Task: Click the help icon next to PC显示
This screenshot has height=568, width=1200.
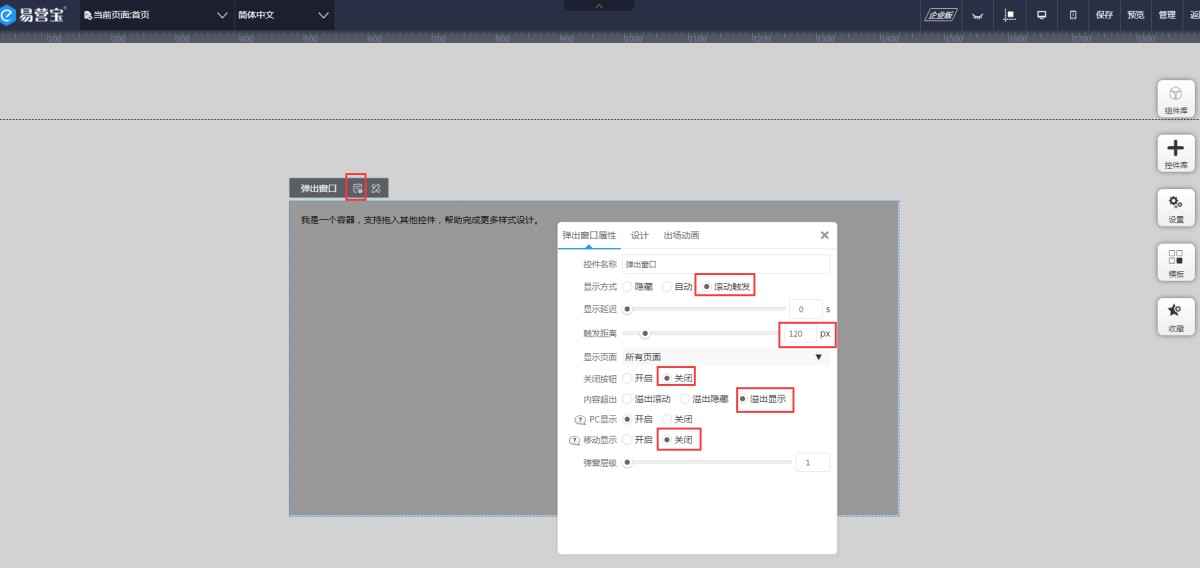Action: [580, 419]
